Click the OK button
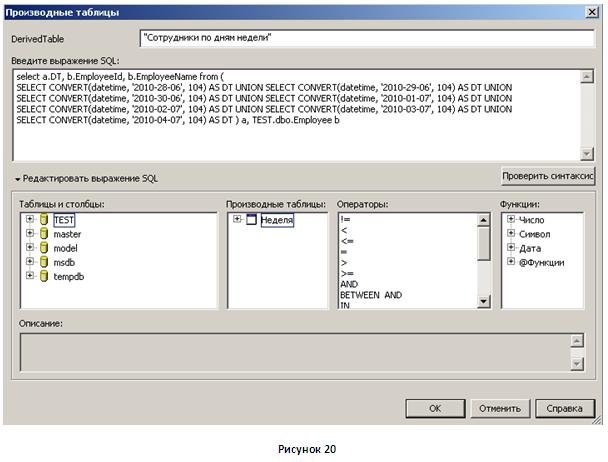The image size is (608, 462). (x=435, y=408)
